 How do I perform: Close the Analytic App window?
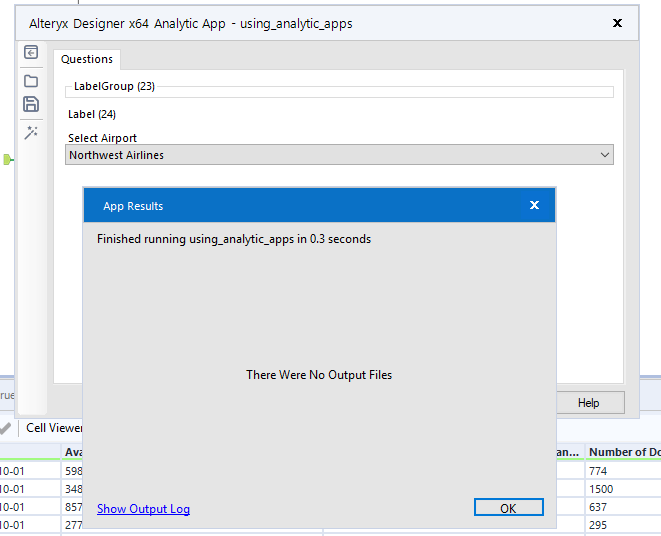(x=617, y=23)
